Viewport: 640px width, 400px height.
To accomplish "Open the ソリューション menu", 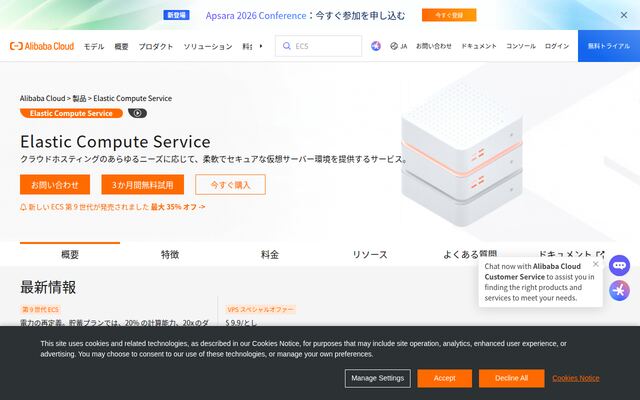I will click(208, 47).
